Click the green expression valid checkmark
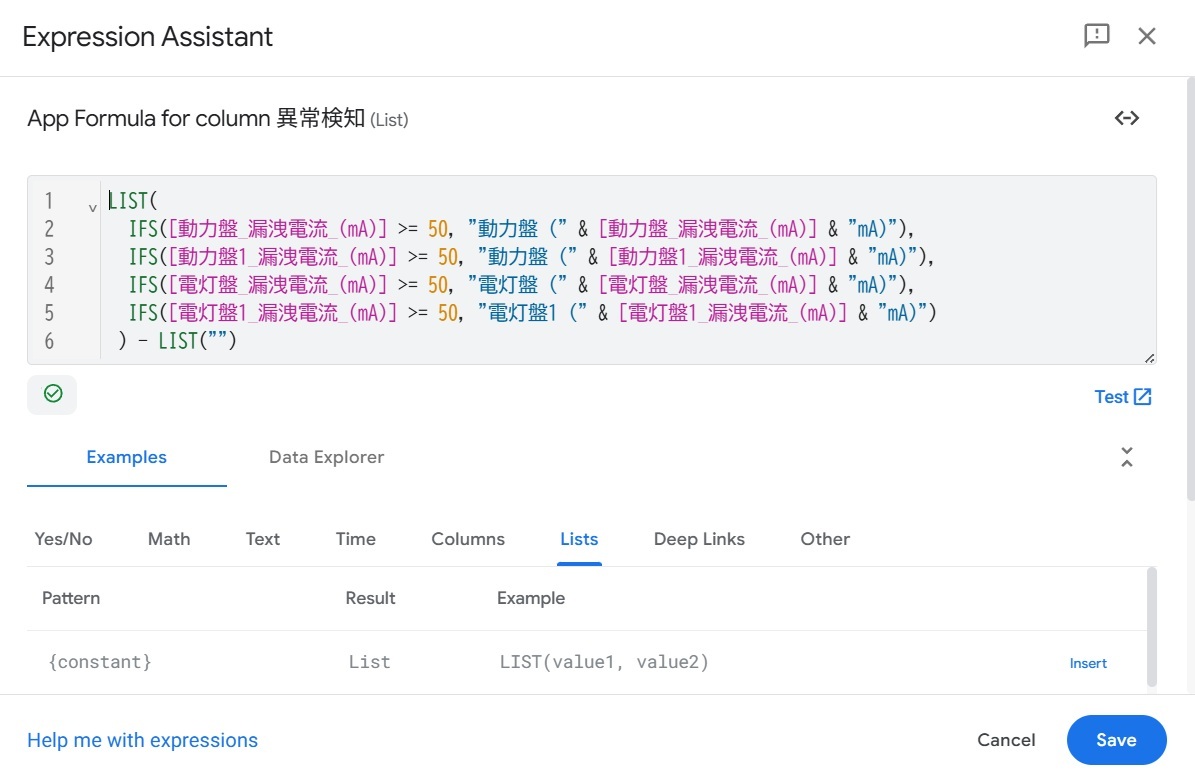The height and width of the screenshot is (781, 1195). coord(53,394)
